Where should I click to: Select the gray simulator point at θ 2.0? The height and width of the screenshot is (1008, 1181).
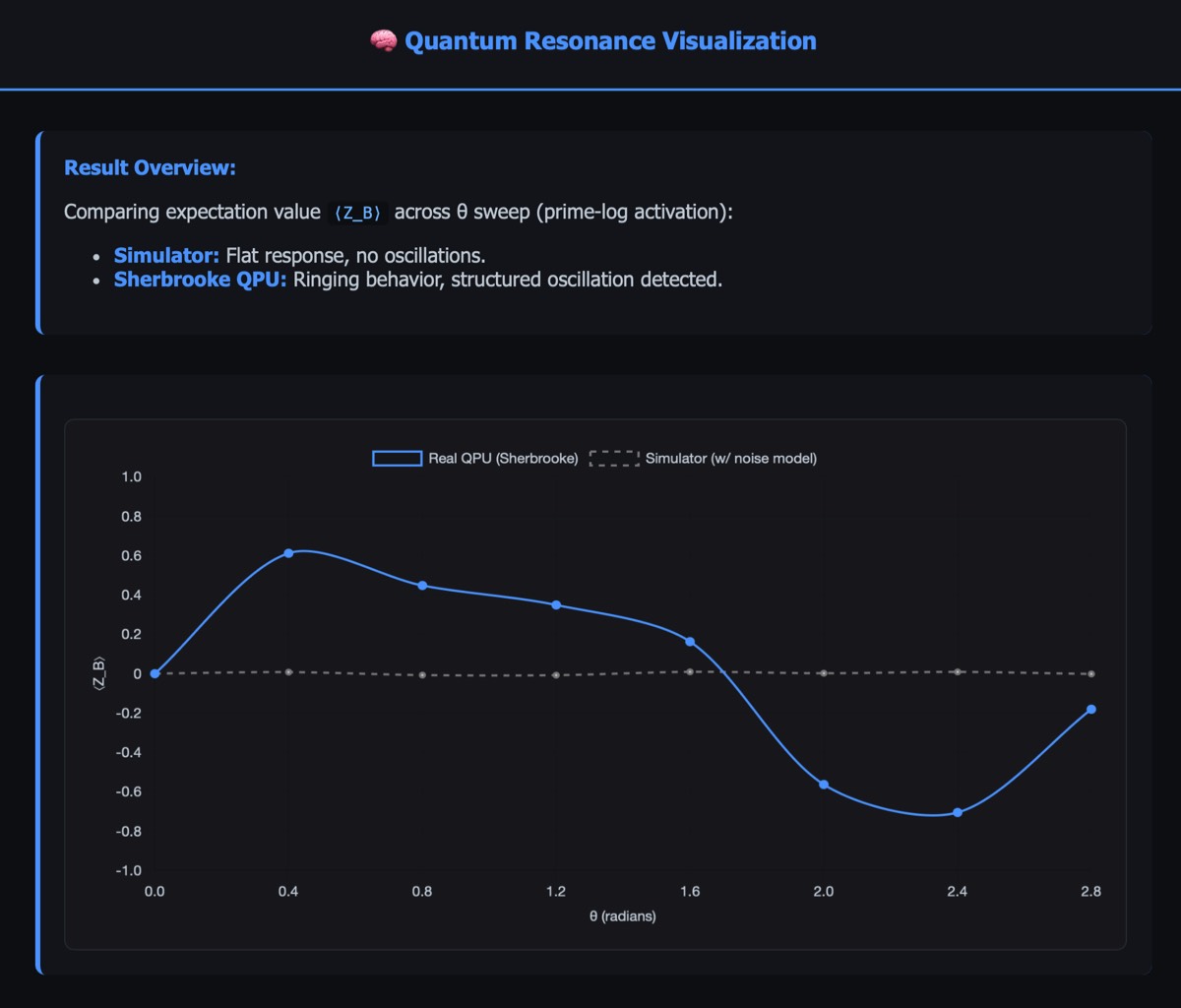(824, 673)
